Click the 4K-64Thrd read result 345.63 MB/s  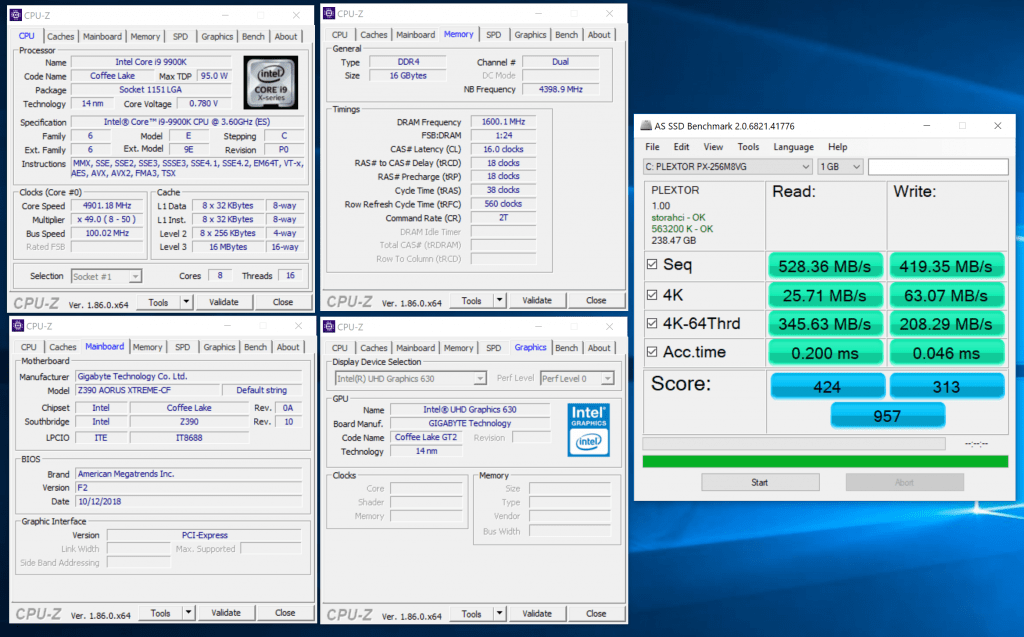pyautogui.click(x=825, y=324)
